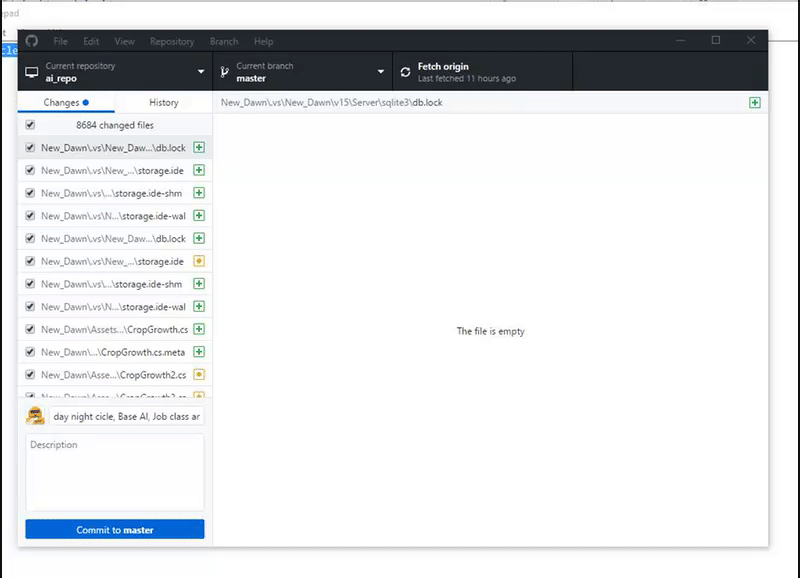Image resolution: width=800 pixels, height=578 pixels.
Task: Uncheck the first db.lock file checkbox
Action: point(29,147)
